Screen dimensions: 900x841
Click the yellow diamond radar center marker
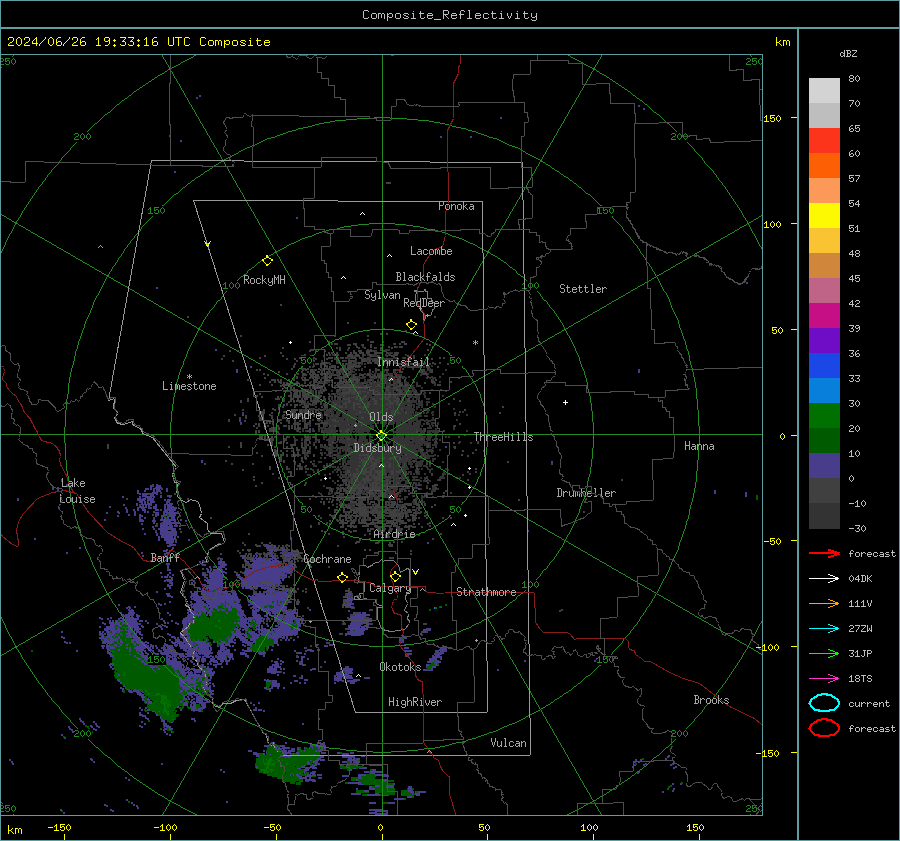(381, 436)
